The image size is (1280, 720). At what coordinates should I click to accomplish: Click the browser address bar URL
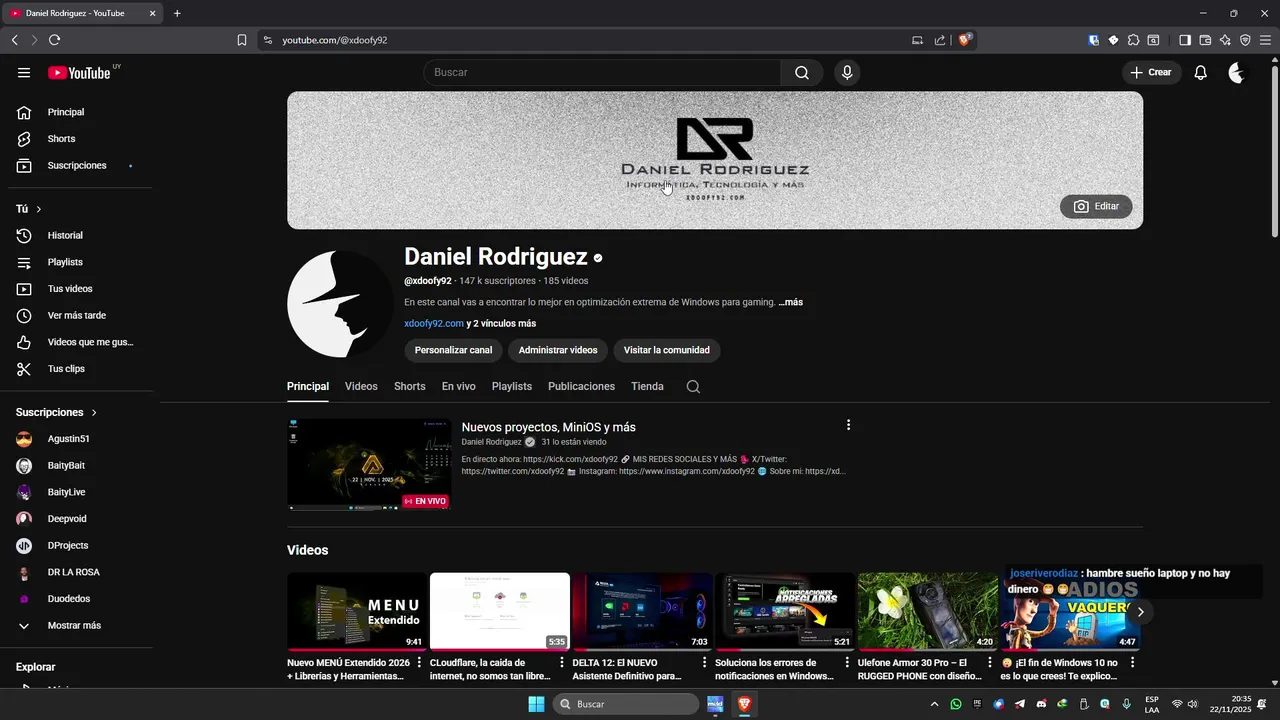tap(334, 40)
